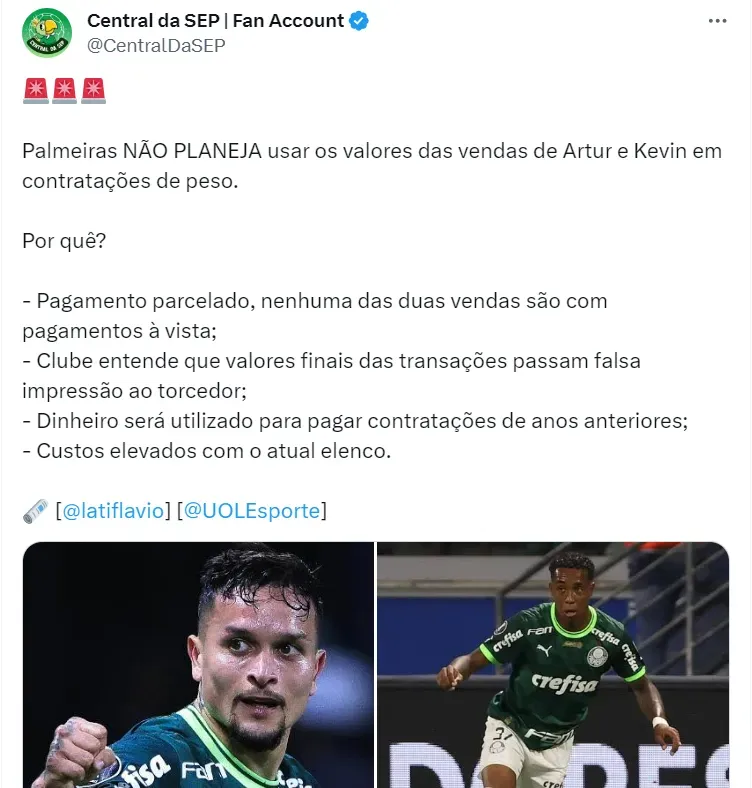Open the right photo of Kevin running

[553, 665]
